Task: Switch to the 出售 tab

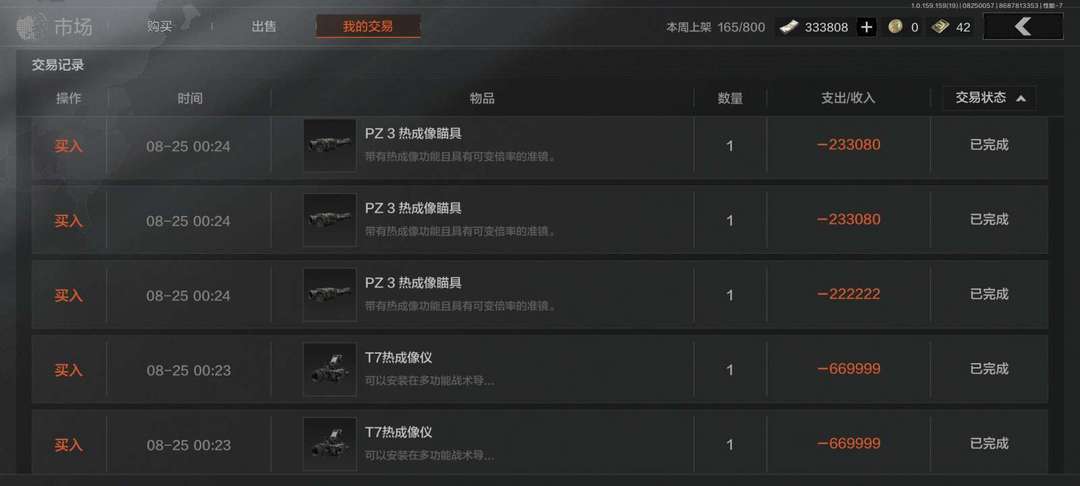Action: click(x=264, y=27)
